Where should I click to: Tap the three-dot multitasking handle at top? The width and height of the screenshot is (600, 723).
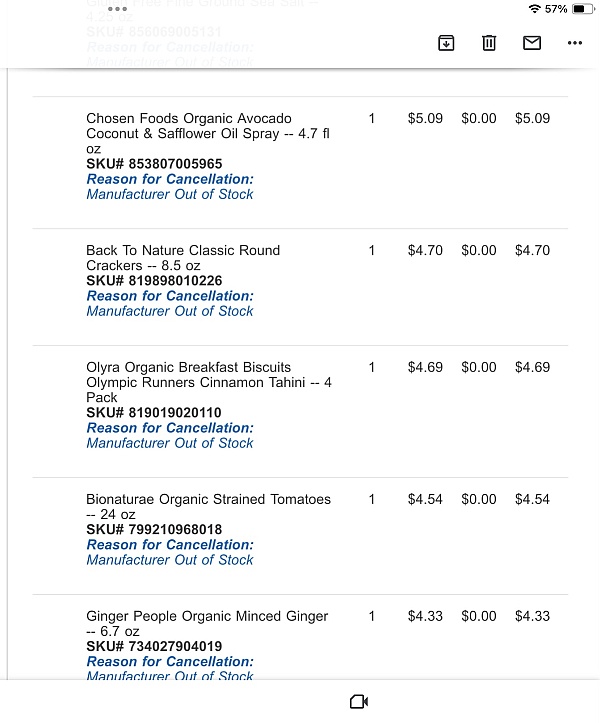117,9
